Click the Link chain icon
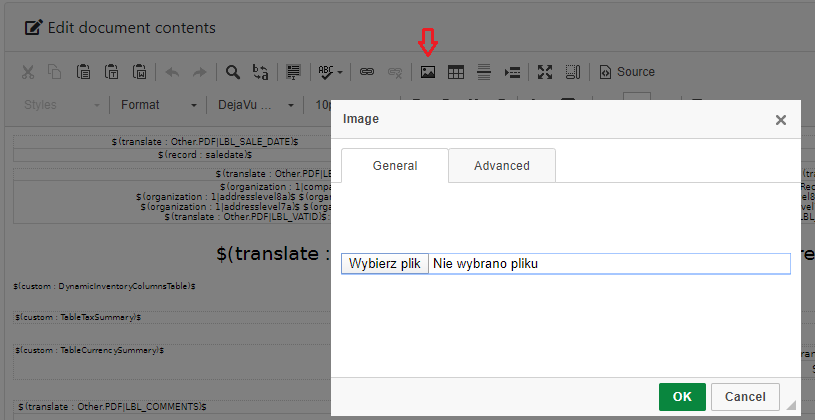This screenshot has width=815, height=420. pos(367,72)
